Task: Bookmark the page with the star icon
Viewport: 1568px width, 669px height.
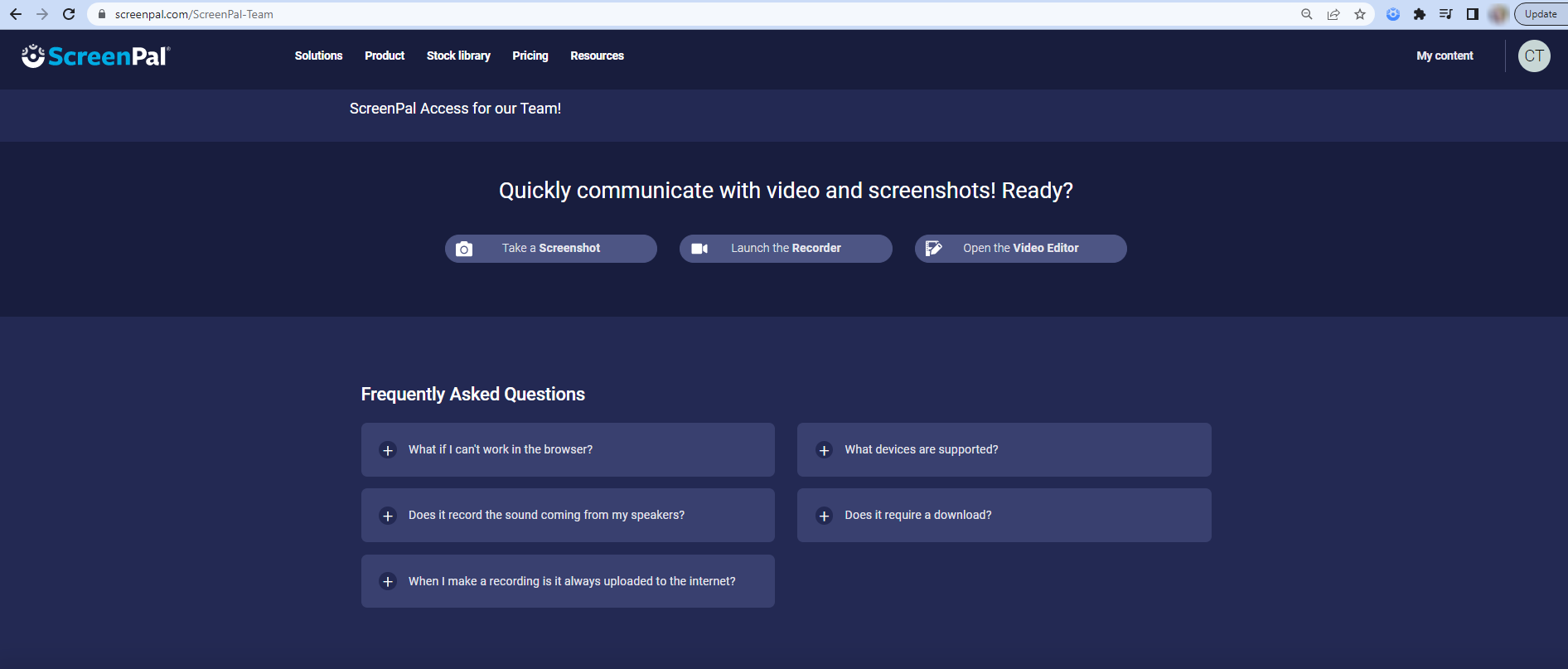Action: [x=1360, y=14]
